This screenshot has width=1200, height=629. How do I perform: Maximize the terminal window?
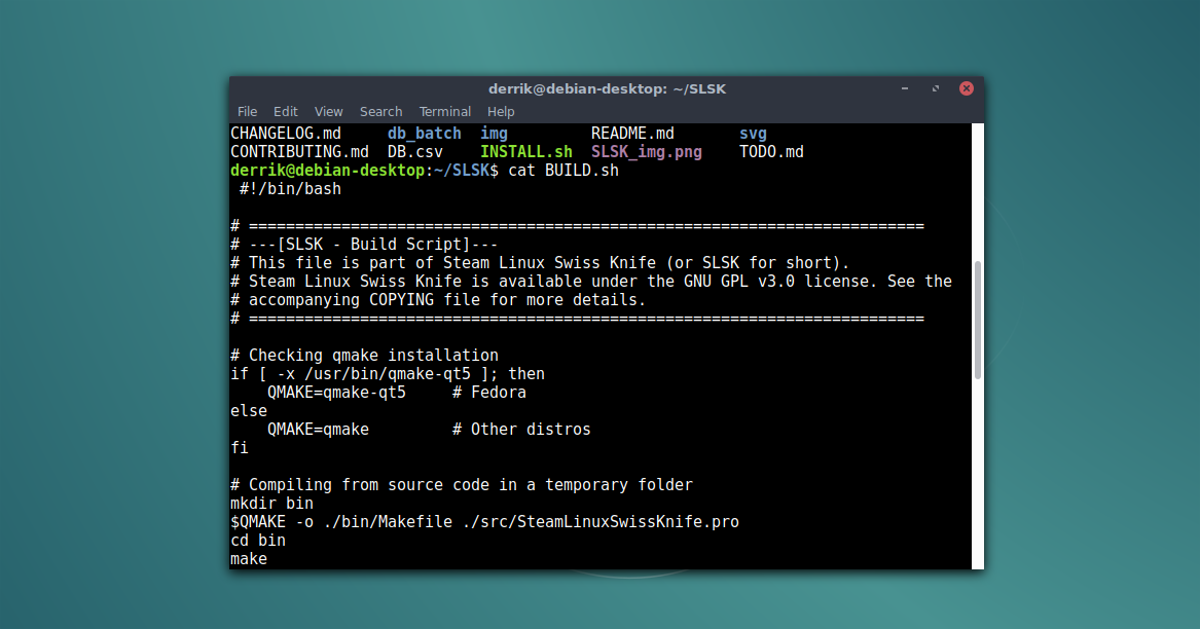936,88
